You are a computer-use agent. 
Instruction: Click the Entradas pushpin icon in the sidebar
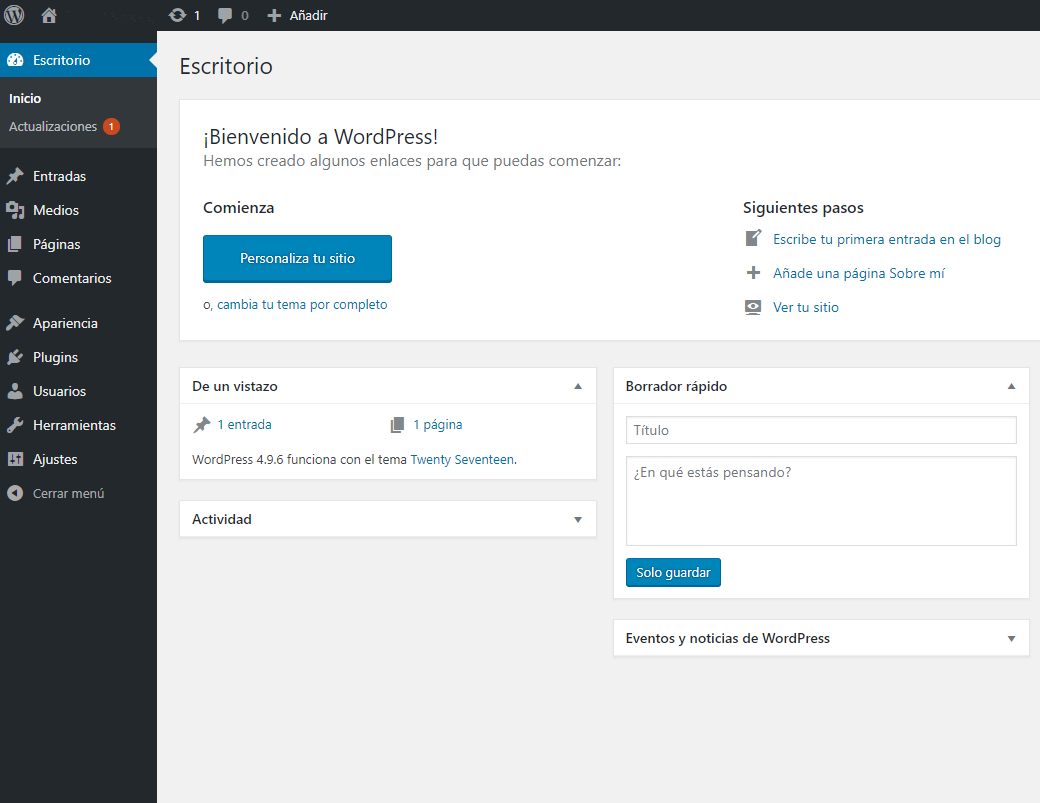pos(15,176)
